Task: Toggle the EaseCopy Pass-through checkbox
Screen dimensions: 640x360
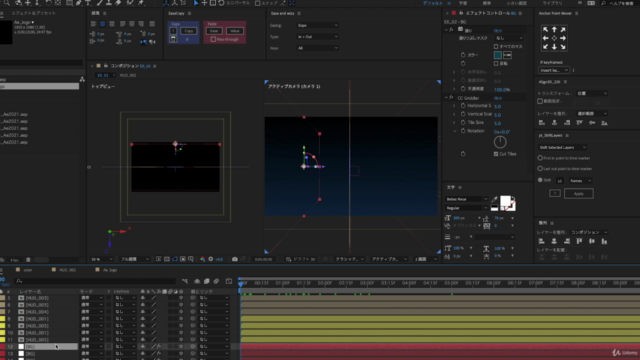Action: (x=213, y=40)
